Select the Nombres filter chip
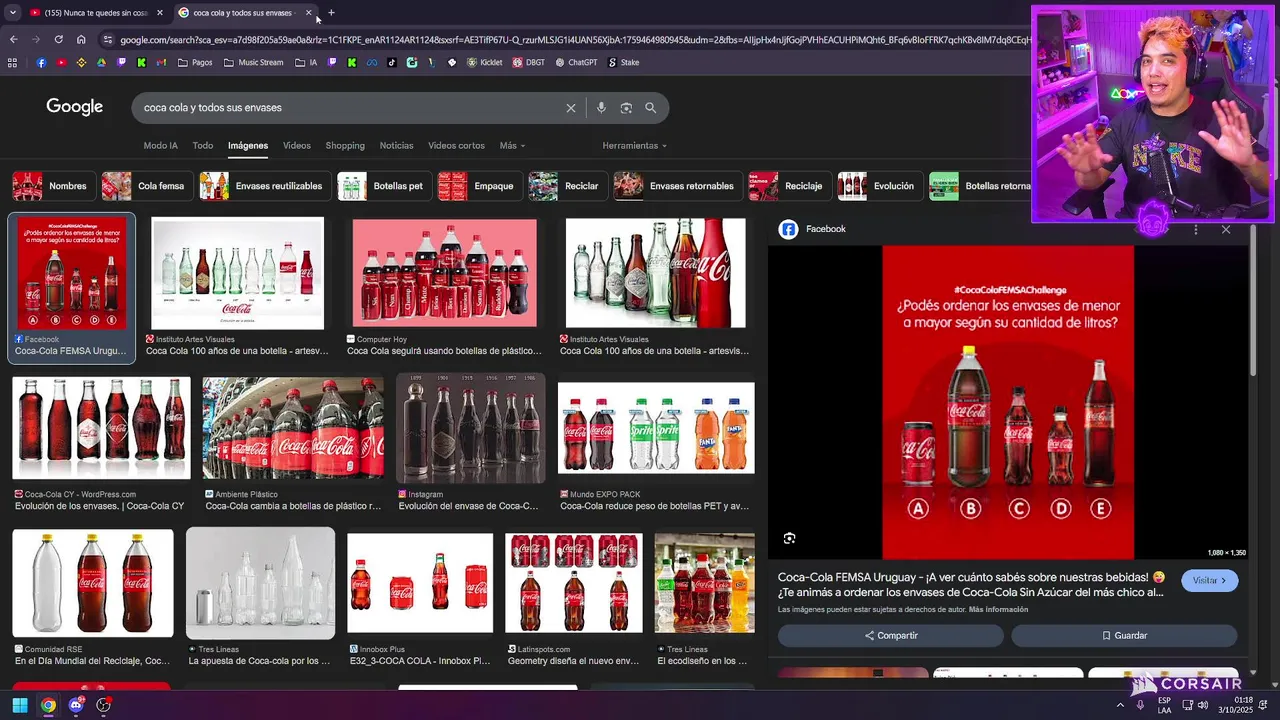Viewport: 1280px width, 720px height. click(x=52, y=186)
